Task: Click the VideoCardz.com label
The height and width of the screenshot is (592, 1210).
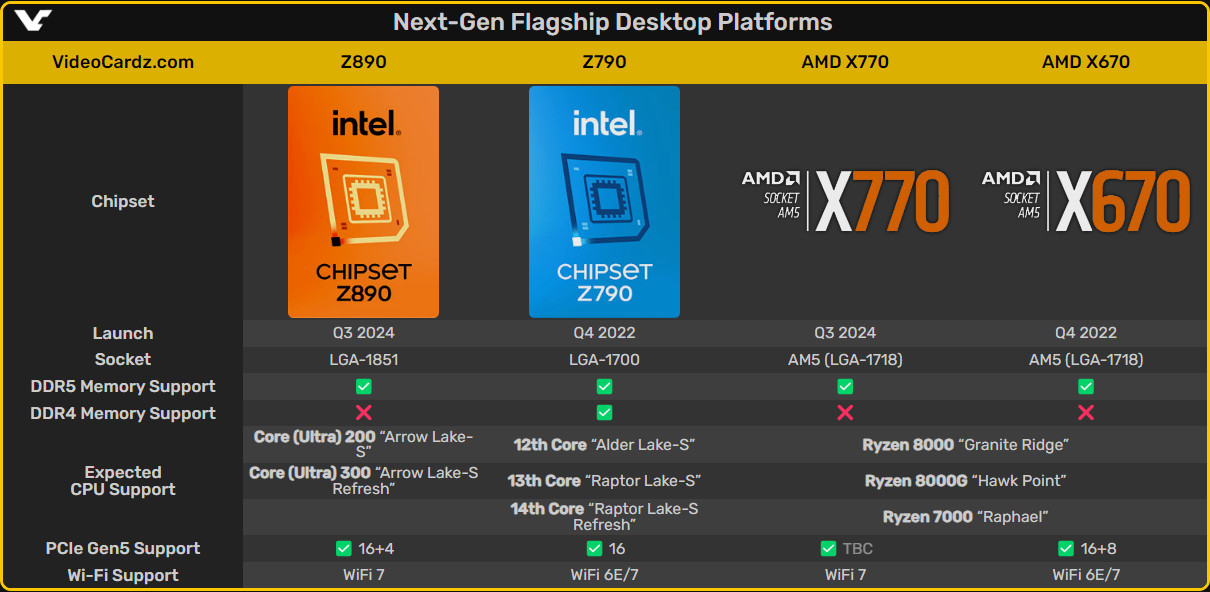Action: click(123, 62)
